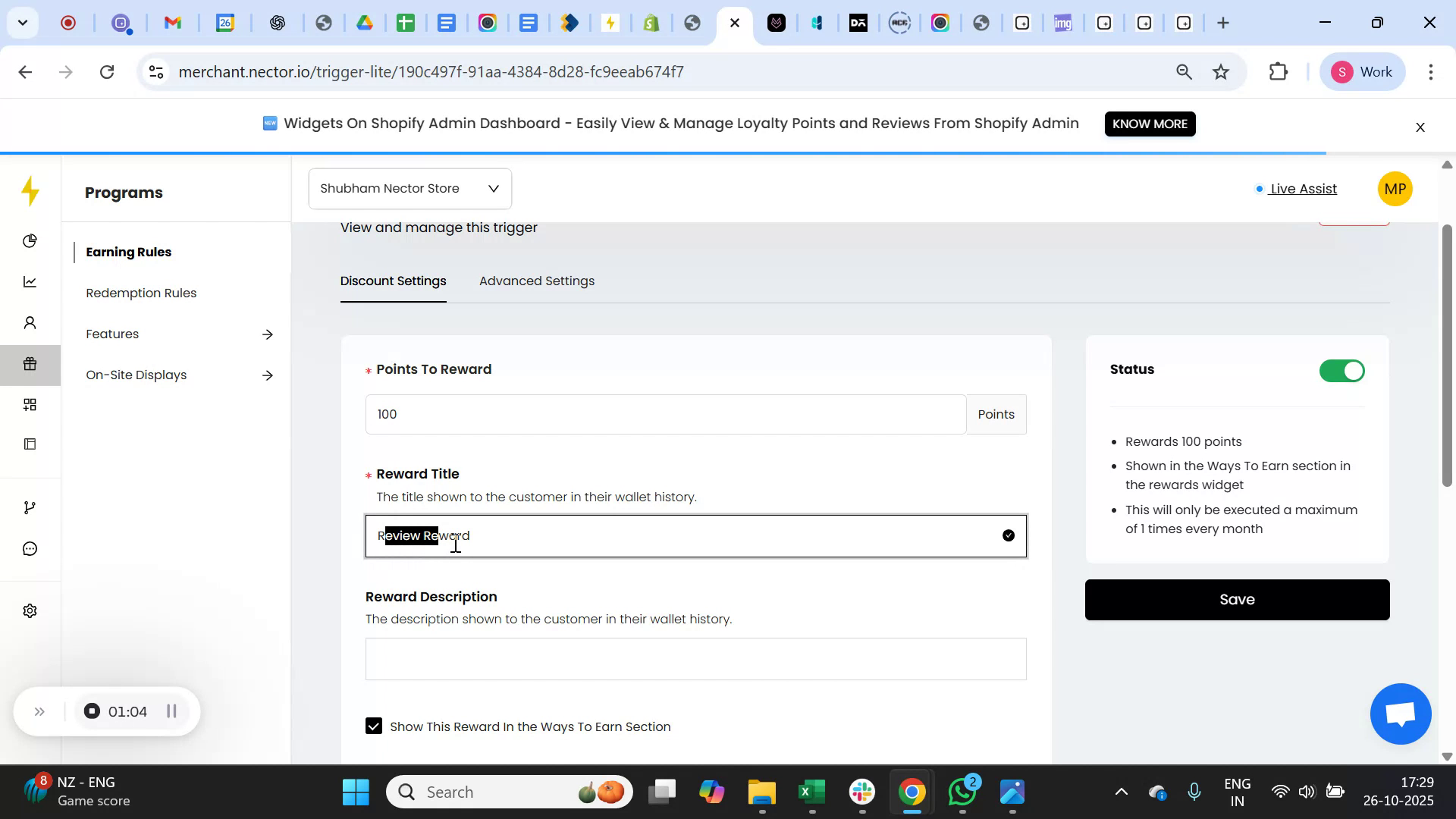Toggle the Status switch off
Screen dimensions: 1456x819
coord(1341,371)
